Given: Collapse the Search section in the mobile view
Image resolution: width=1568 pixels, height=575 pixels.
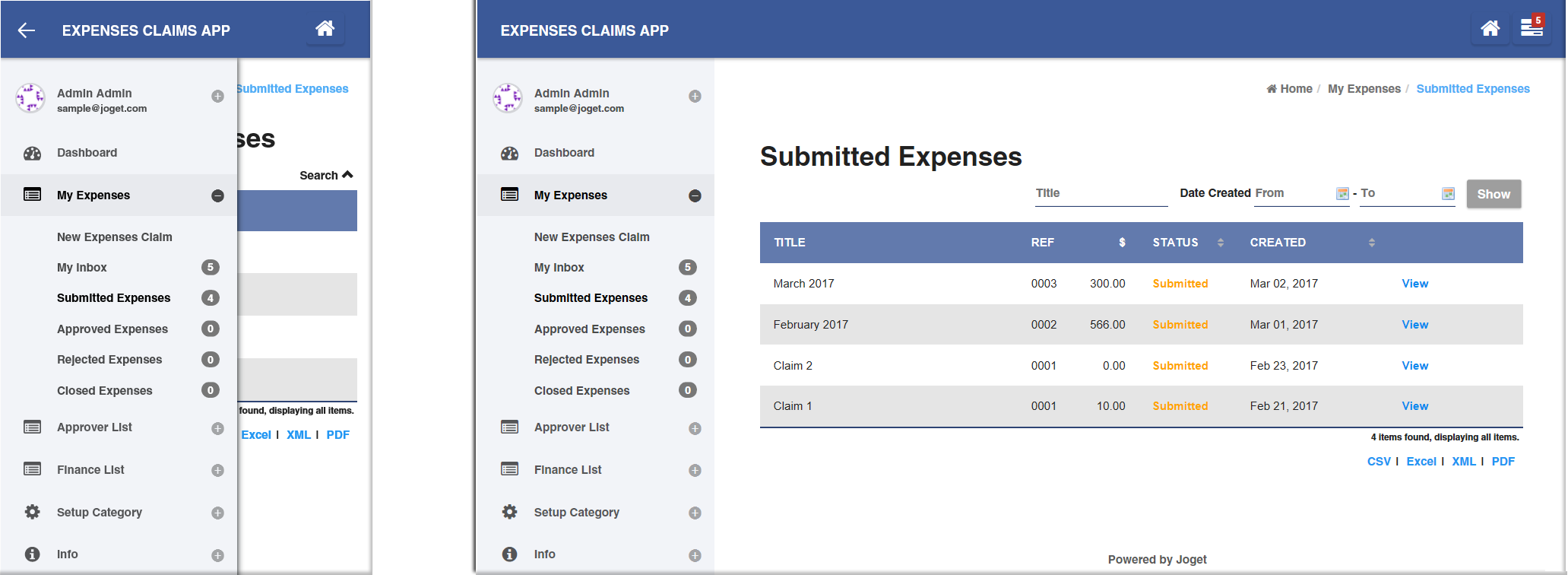Looking at the screenshot, I should [x=327, y=175].
